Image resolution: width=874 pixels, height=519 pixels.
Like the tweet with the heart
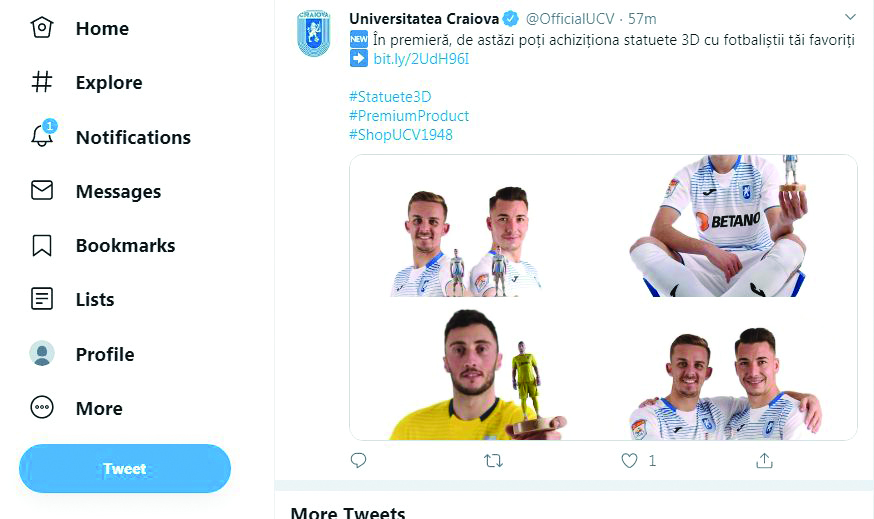629,461
